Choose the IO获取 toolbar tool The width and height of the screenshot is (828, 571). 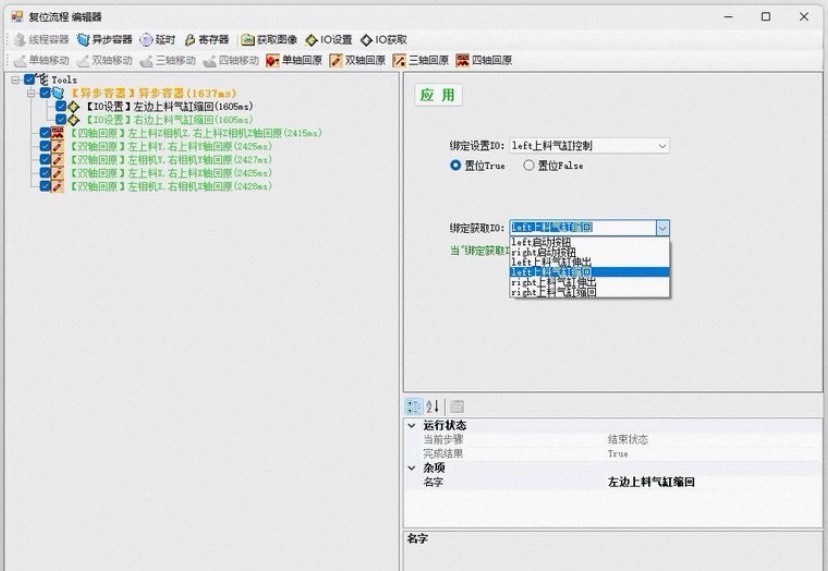[384, 40]
